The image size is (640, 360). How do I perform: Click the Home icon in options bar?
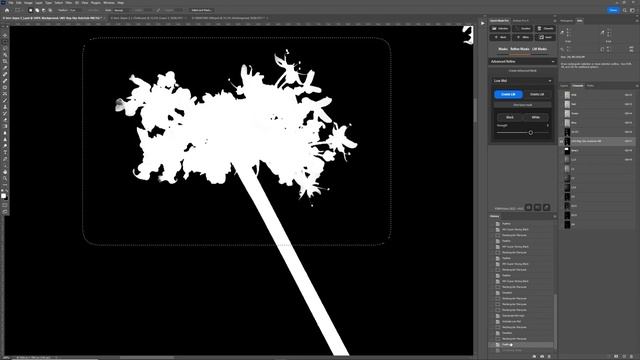point(7,10)
